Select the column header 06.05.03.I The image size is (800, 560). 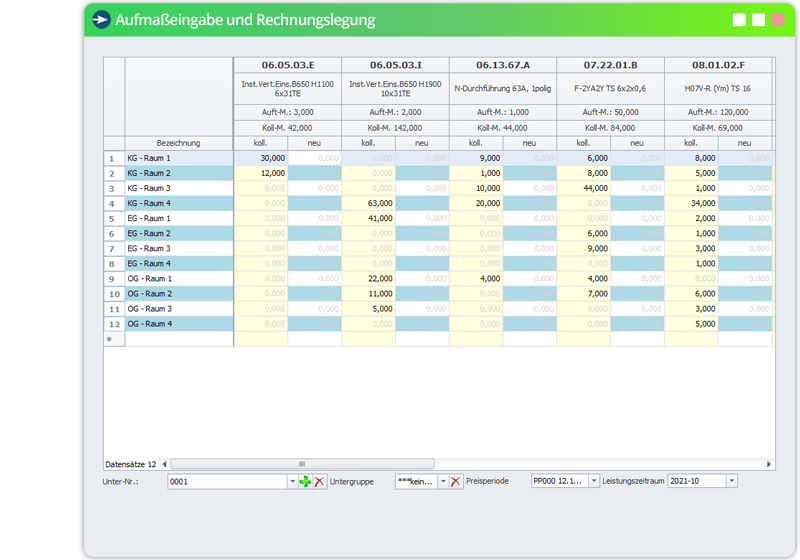pos(395,65)
